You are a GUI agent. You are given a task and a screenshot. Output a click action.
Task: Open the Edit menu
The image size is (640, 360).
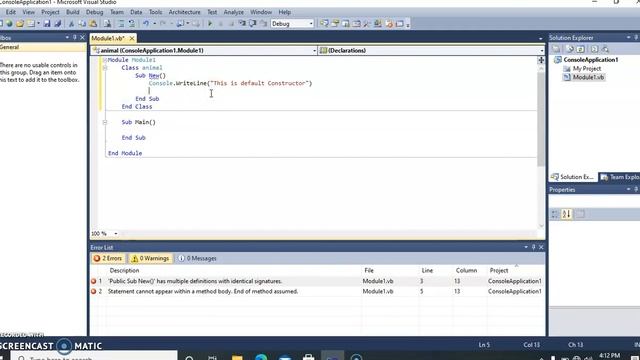11,12
